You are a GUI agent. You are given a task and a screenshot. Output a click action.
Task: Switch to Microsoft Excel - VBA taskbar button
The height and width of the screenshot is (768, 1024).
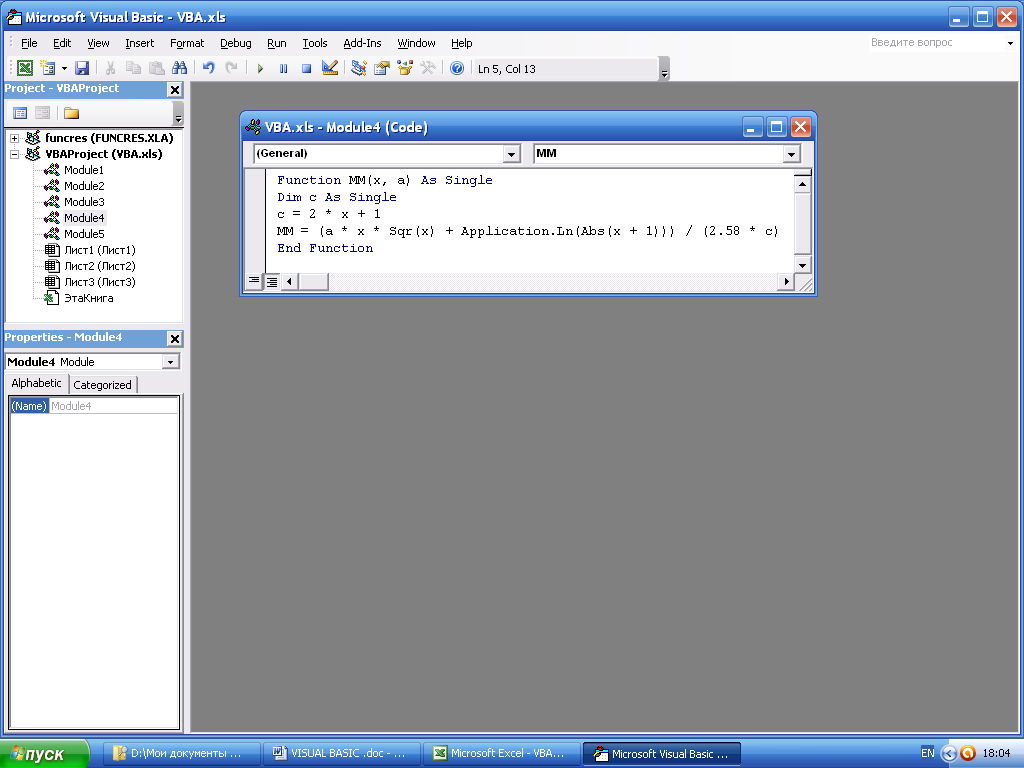(502, 754)
